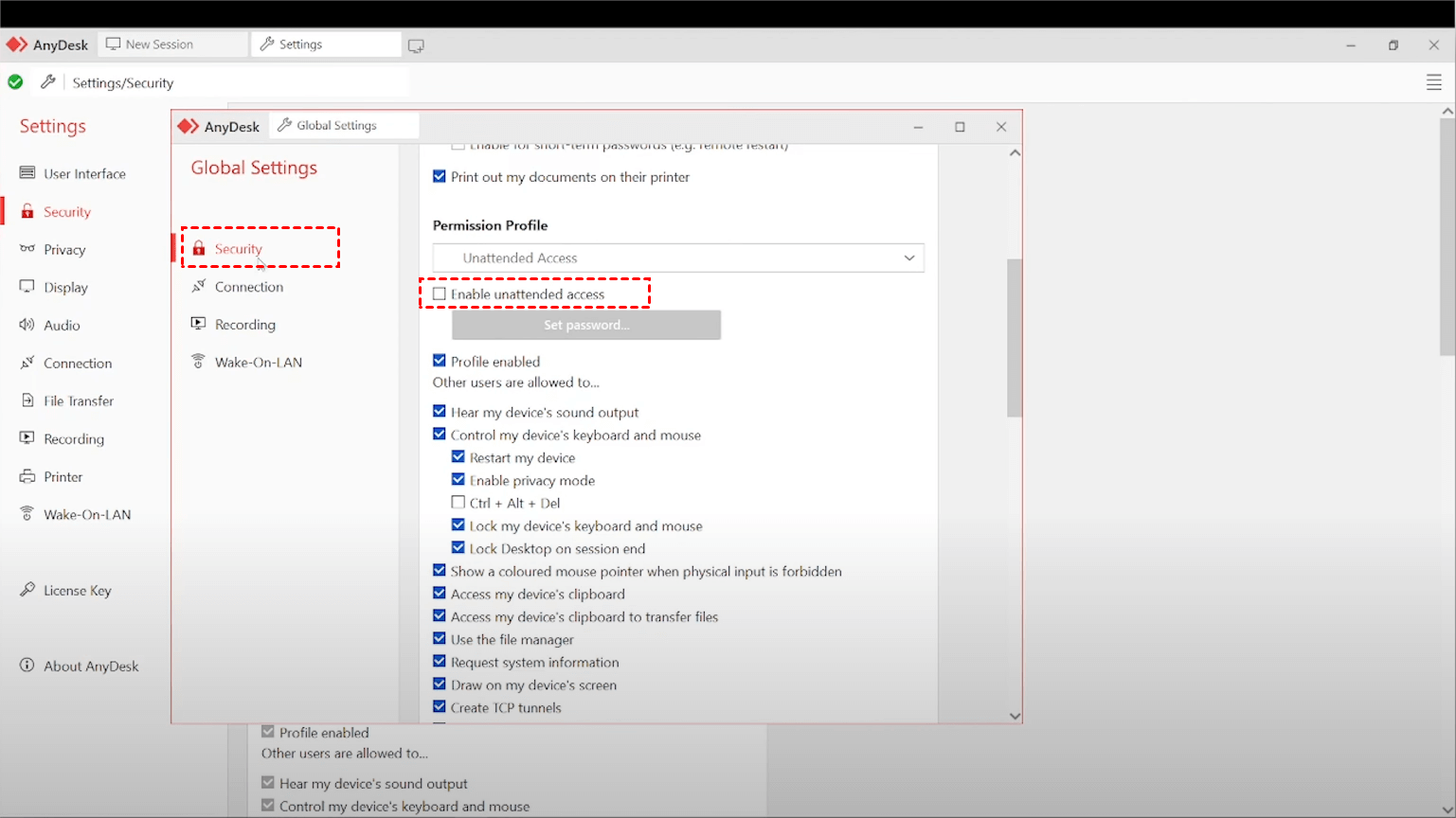Click the Set password button
The height and width of the screenshot is (818, 1456).
pos(585,325)
